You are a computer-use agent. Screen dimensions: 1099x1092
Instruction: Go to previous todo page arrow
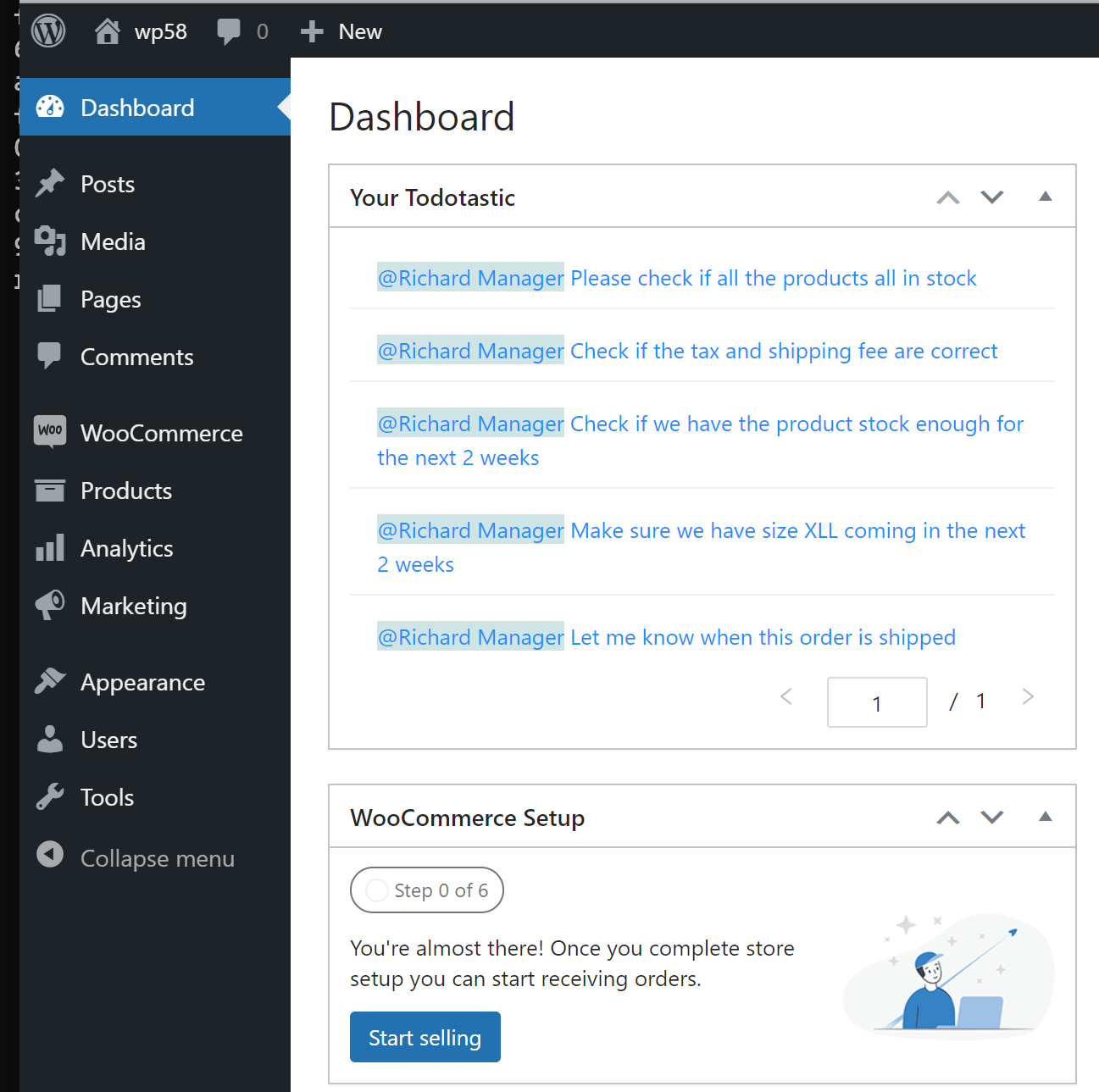click(x=786, y=697)
